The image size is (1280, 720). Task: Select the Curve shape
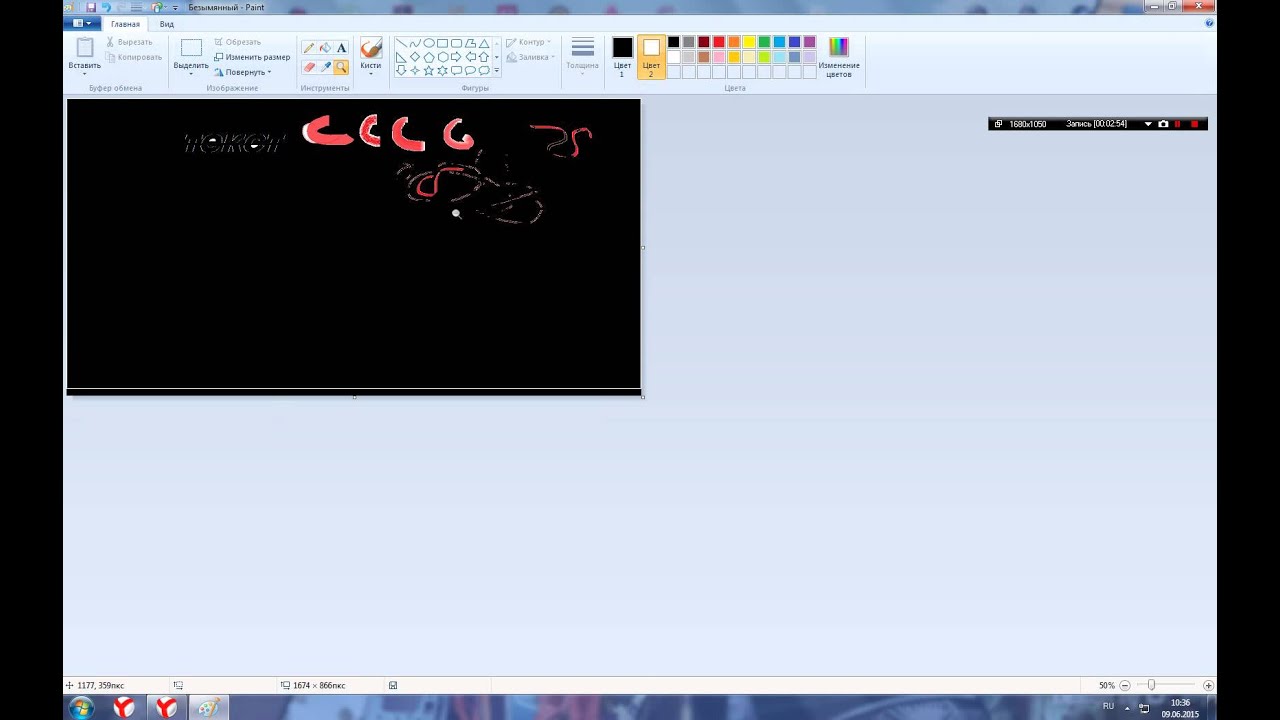tap(415, 44)
